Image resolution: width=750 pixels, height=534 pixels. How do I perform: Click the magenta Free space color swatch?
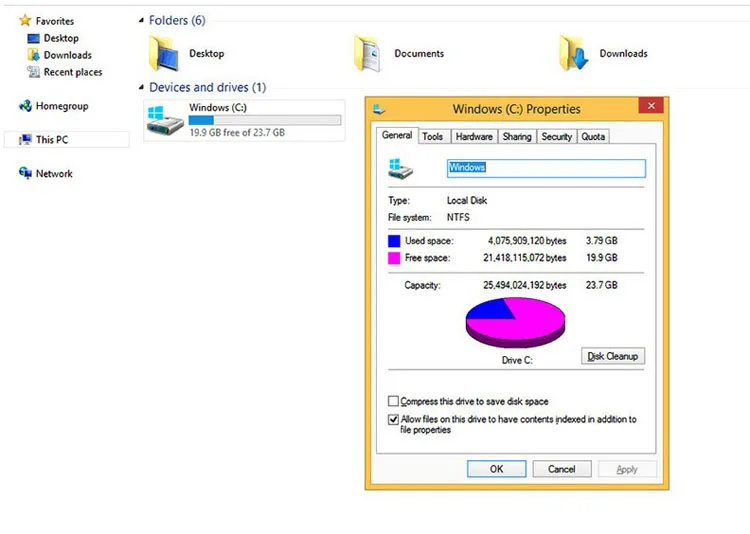394,258
